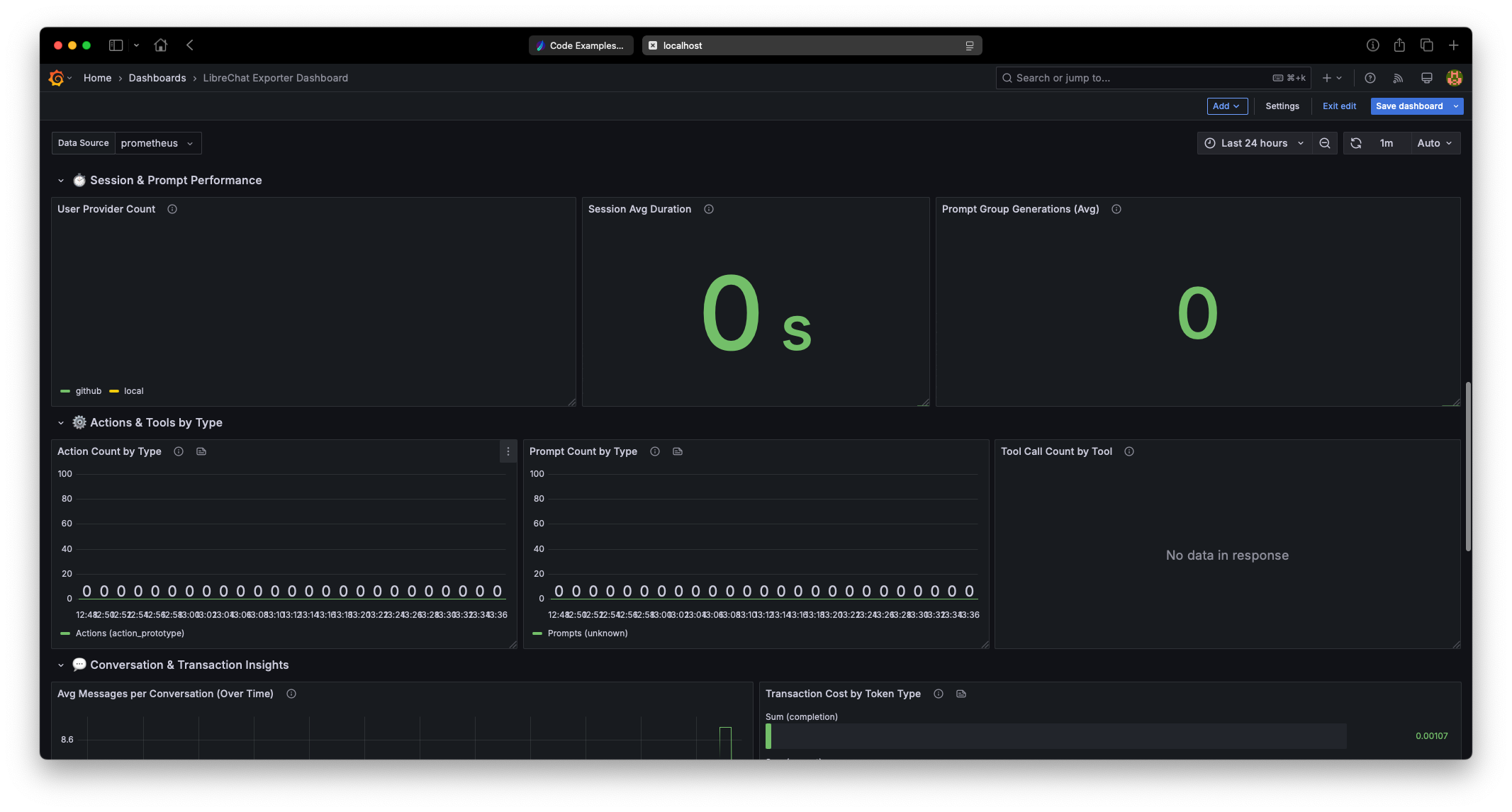Toggle the browser sidebar icon
This screenshot has width=1512, height=812.
click(116, 45)
